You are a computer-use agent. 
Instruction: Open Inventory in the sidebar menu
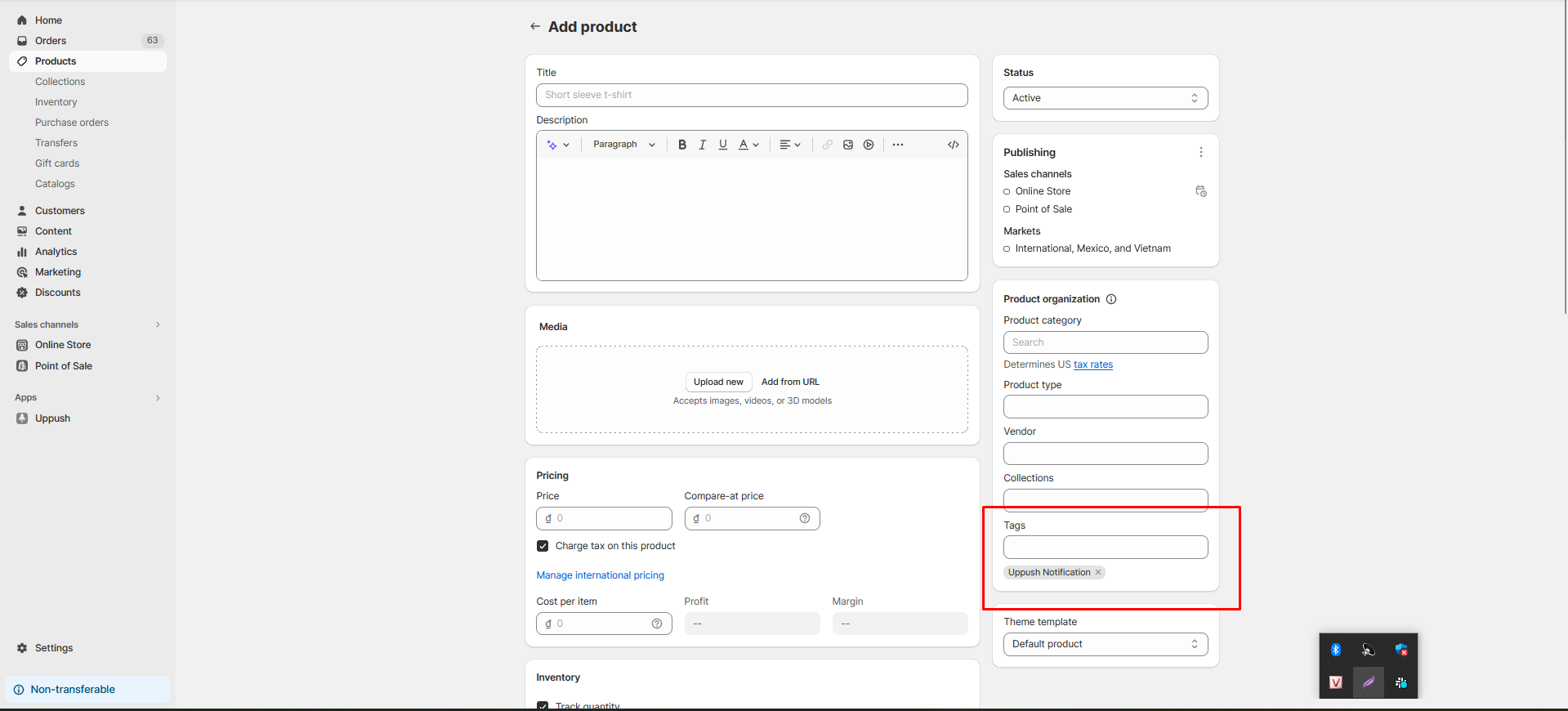point(56,102)
